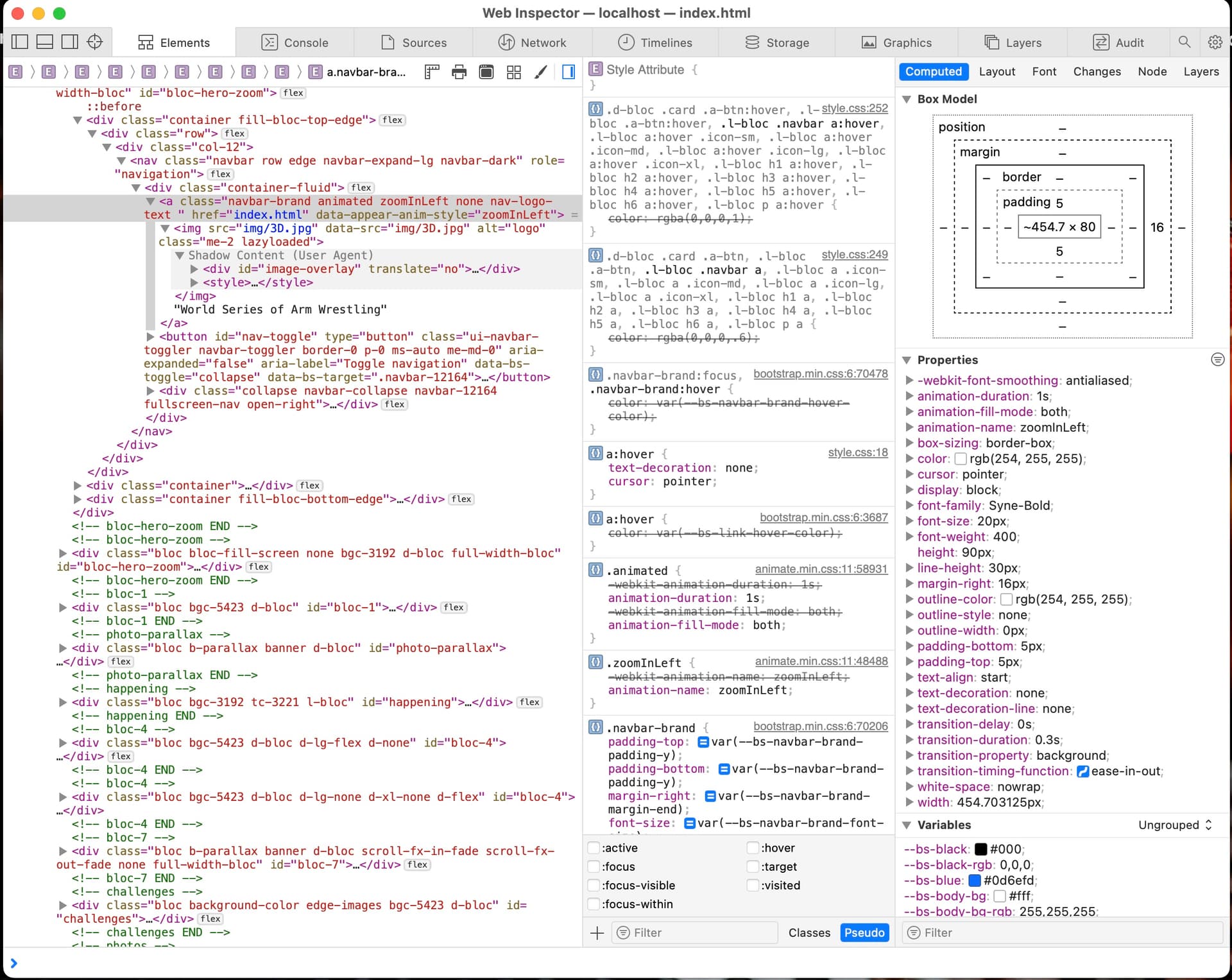Open the style.css:252 source link

[x=854, y=108]
